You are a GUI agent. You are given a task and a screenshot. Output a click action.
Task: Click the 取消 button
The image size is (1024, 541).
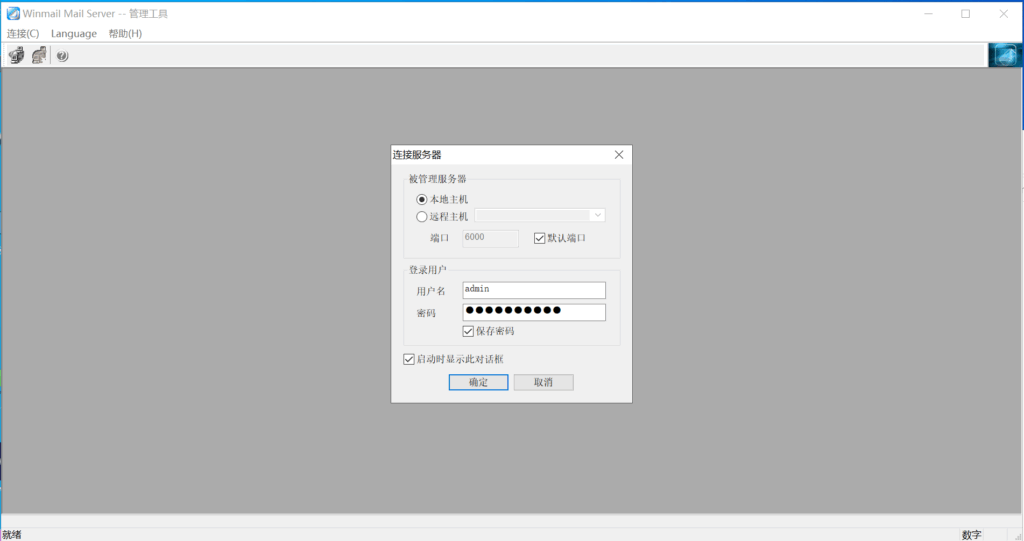point(543,382)
